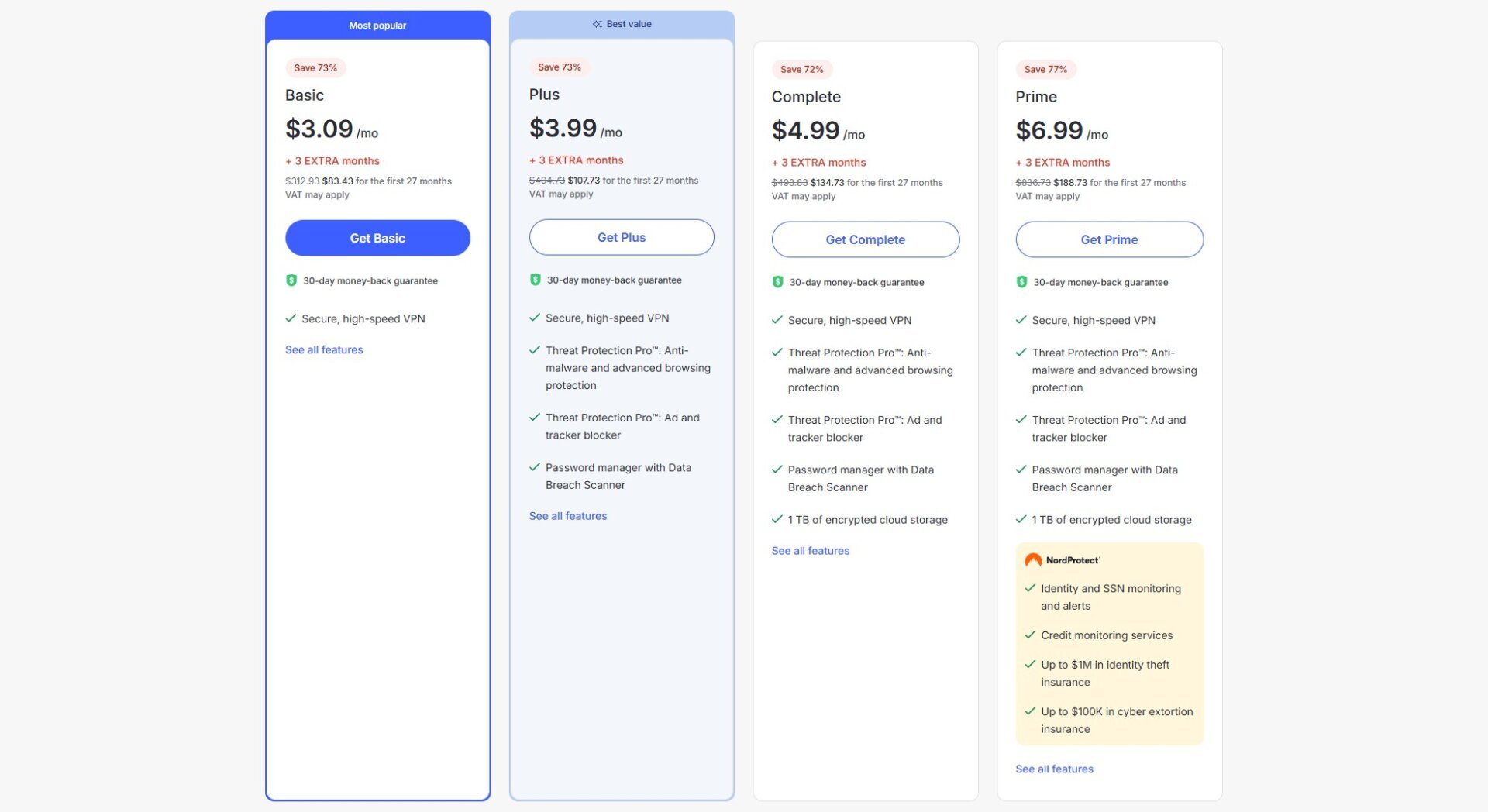
Task: Click checkmark beside Complete Ad and tracker blocker
Action: [x=777, y=420]
